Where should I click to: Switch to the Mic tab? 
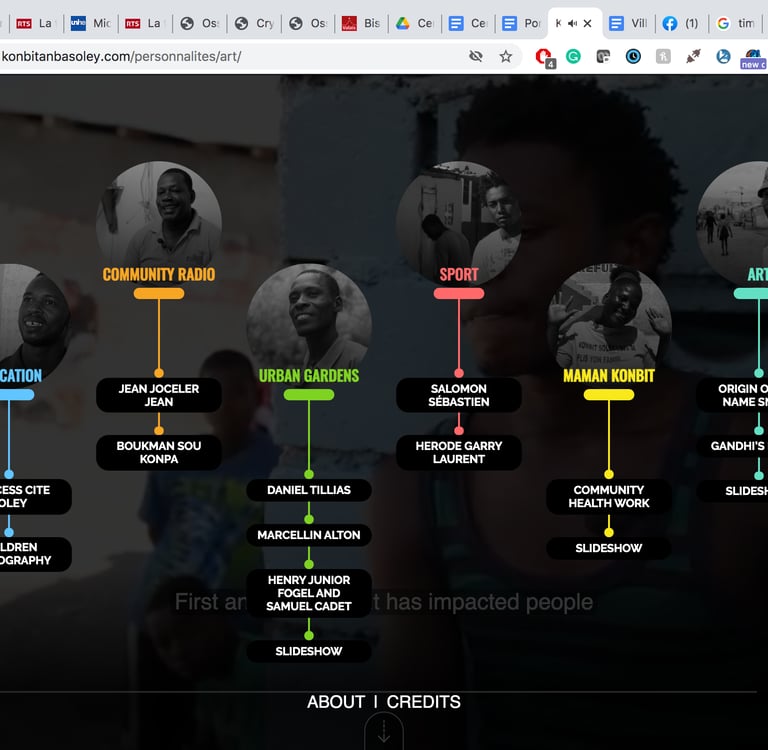pyautogui.click(x=91, y=23)
